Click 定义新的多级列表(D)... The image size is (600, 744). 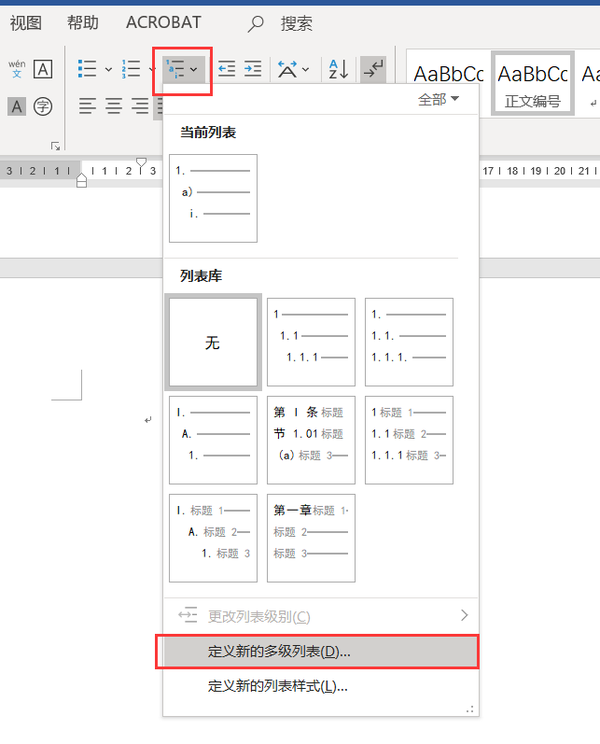[321, 651]
